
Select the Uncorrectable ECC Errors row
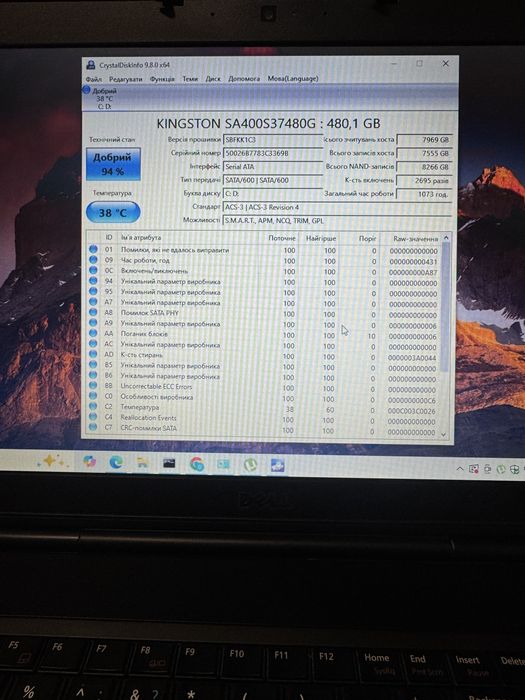tap(263, 388)
